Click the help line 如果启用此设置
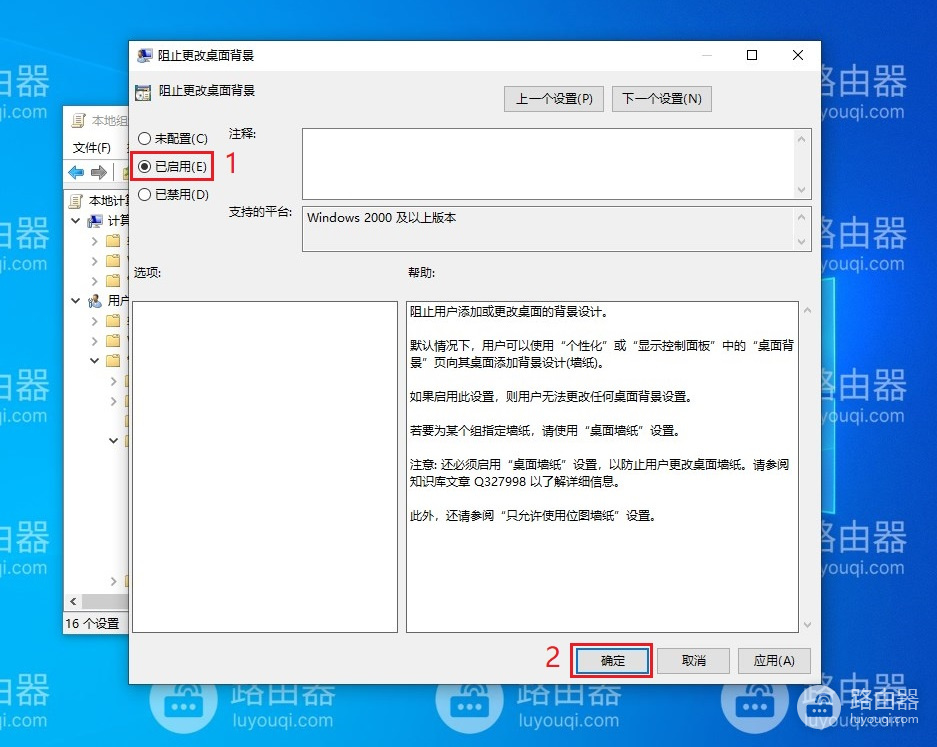Image resolution: width=937 pixels, height=747 pixels. point(550,397)
